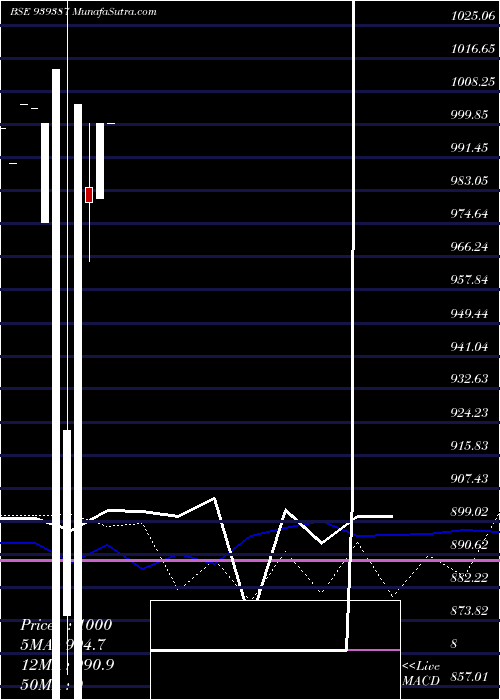Click the 5MA value readout
This screenshot has height=700, width=500.
point(64,645)
